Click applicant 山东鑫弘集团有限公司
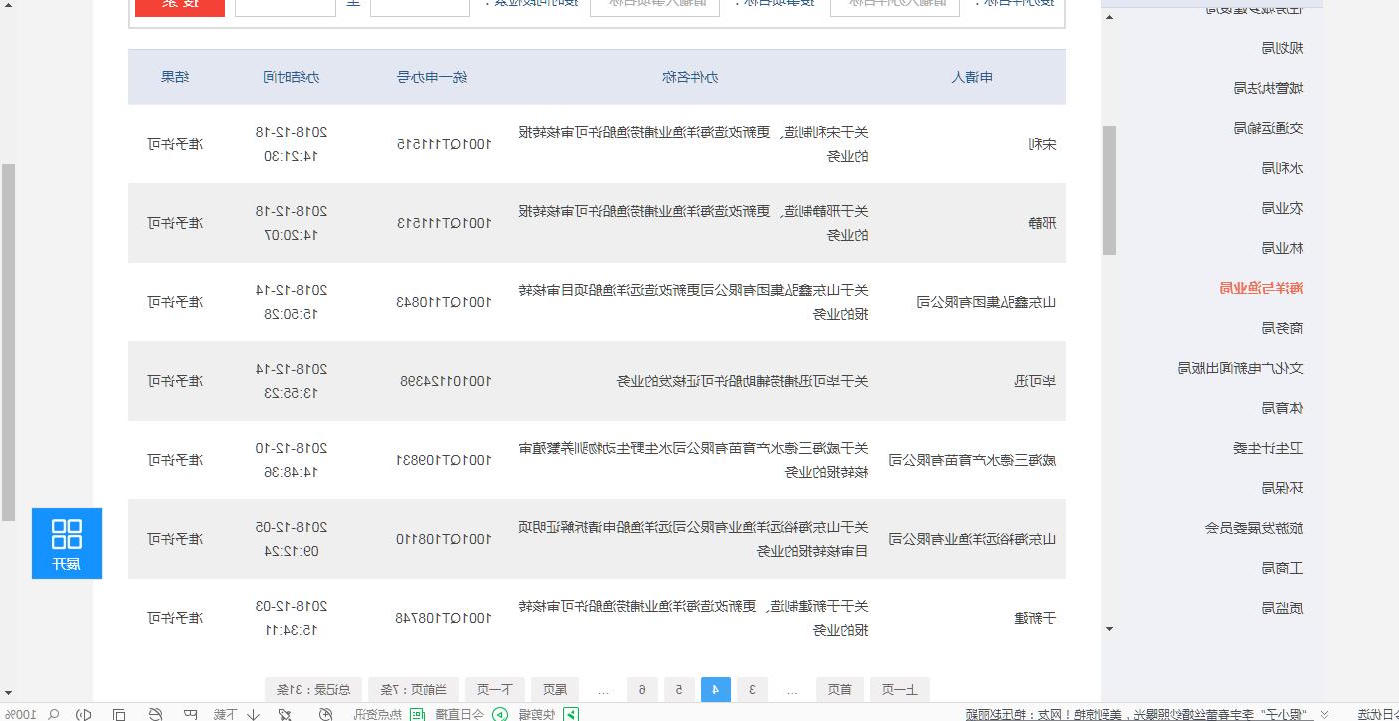 [x=987, y=302]
